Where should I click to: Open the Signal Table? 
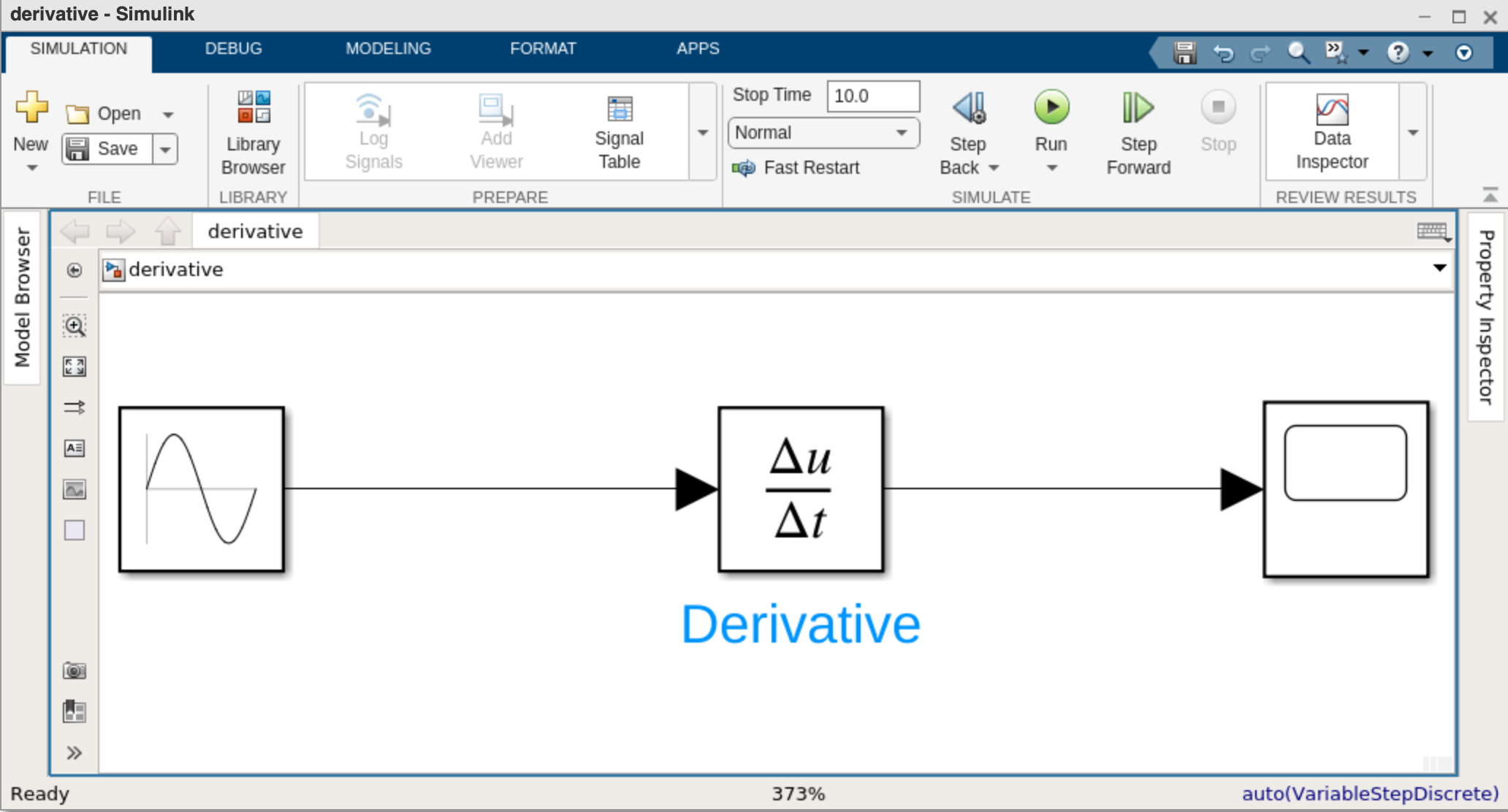click(x=618, y=131)
